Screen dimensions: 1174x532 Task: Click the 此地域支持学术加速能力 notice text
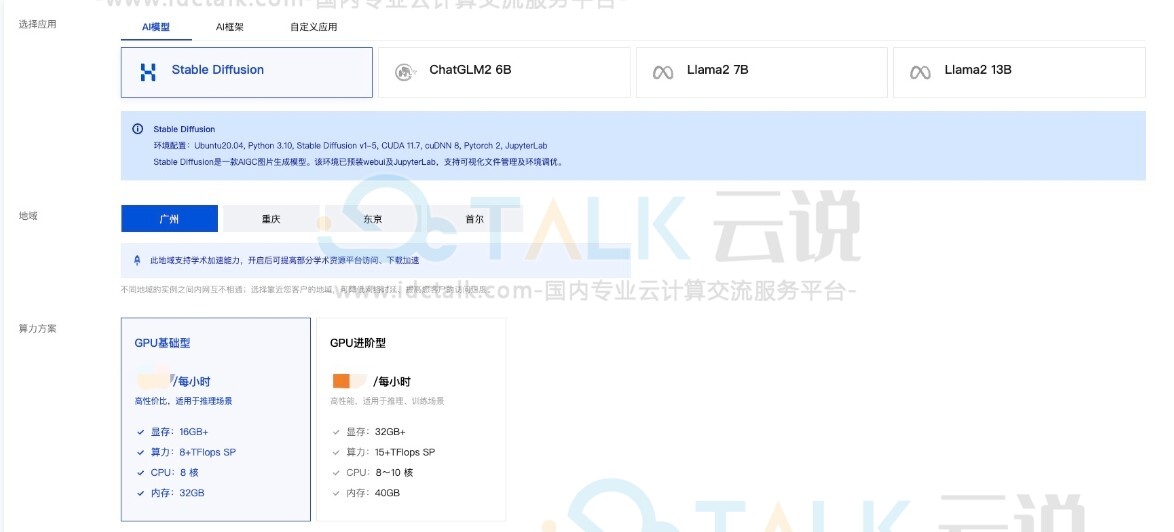coord(285,260)
